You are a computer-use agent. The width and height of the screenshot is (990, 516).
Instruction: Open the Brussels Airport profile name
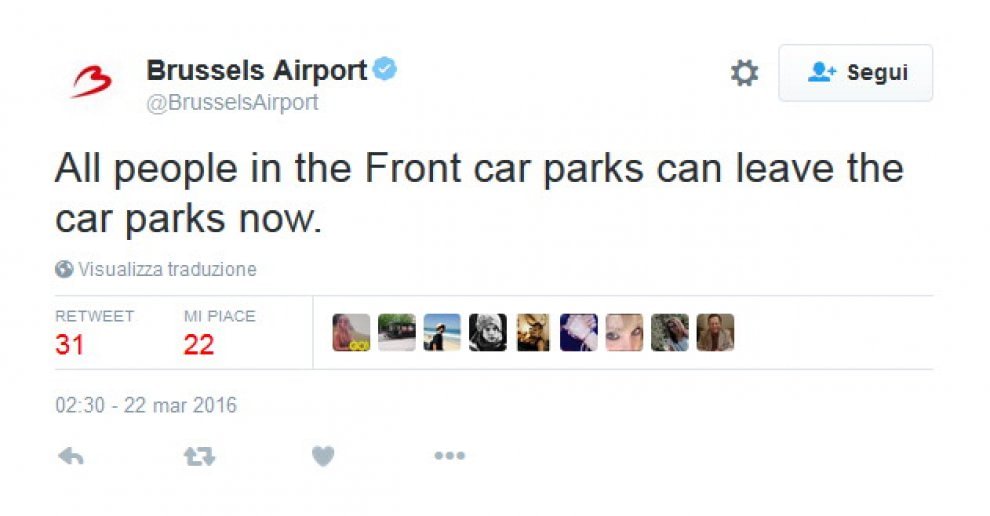pos(256,70)
